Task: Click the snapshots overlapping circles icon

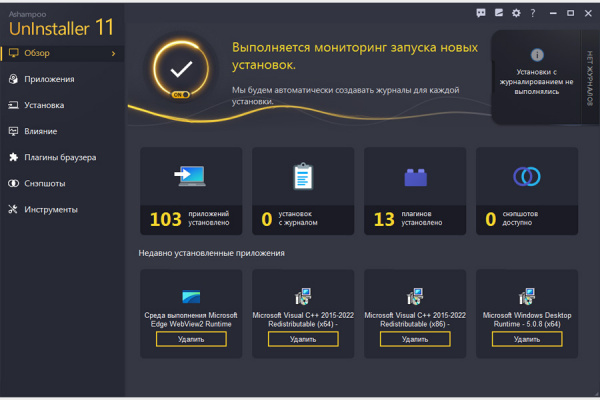Action: 527,176
